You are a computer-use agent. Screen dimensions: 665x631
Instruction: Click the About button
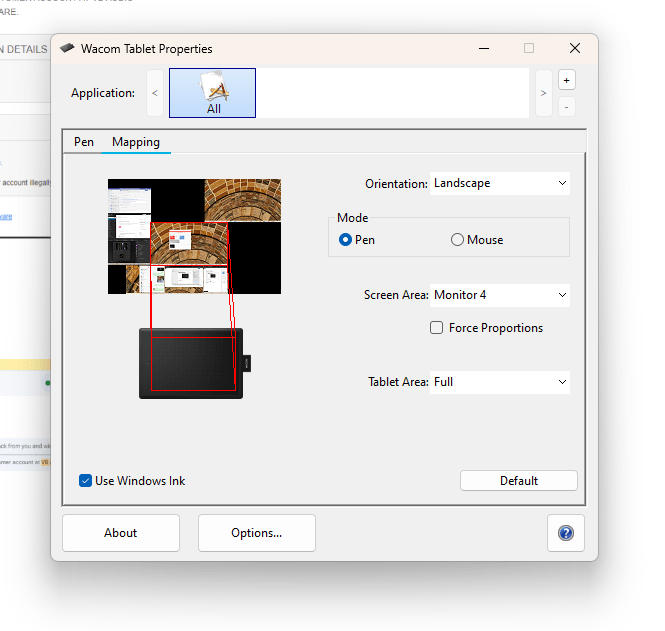pos(121,533)
